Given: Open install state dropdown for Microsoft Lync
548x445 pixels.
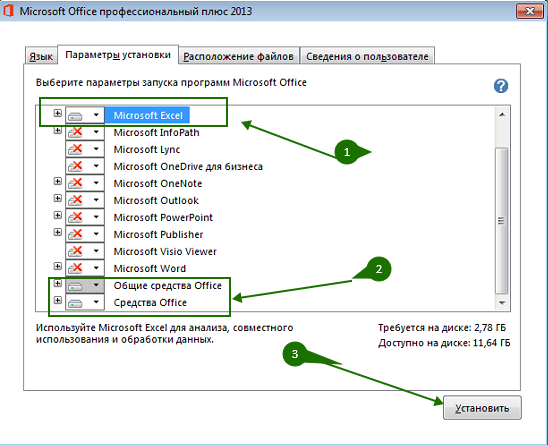Looking at the screenshot, I should pos(85,149).
